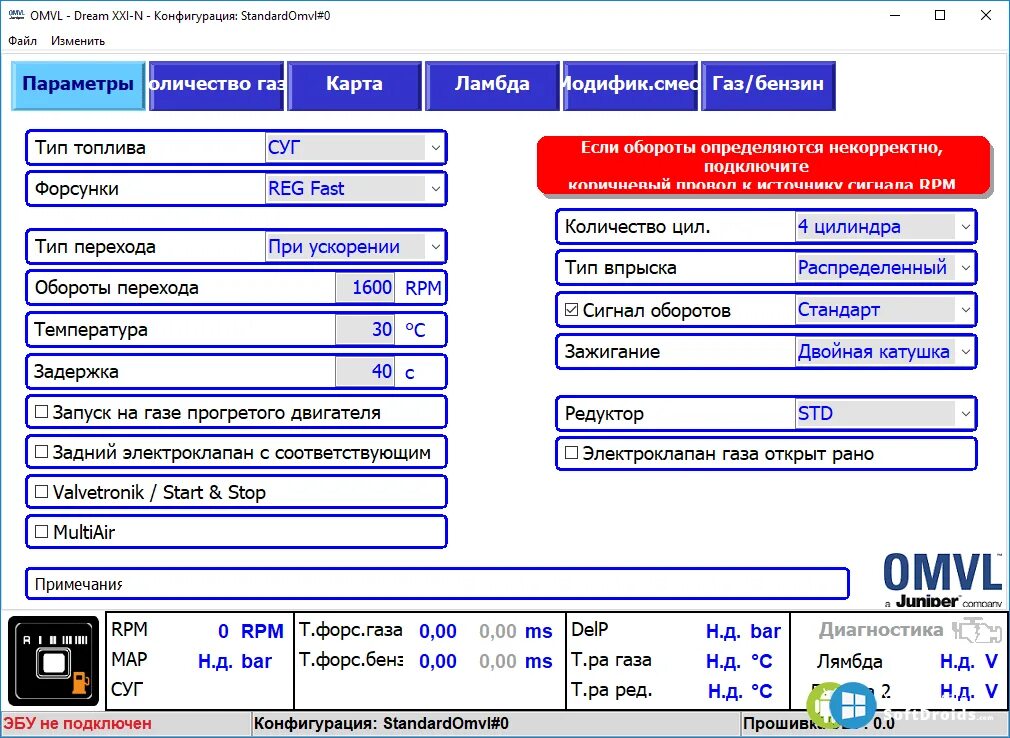Click the OMVL app icon in title bar
Image resolution: width=1010 pixels, height=738 pixels.
click(x=16, y=15)
